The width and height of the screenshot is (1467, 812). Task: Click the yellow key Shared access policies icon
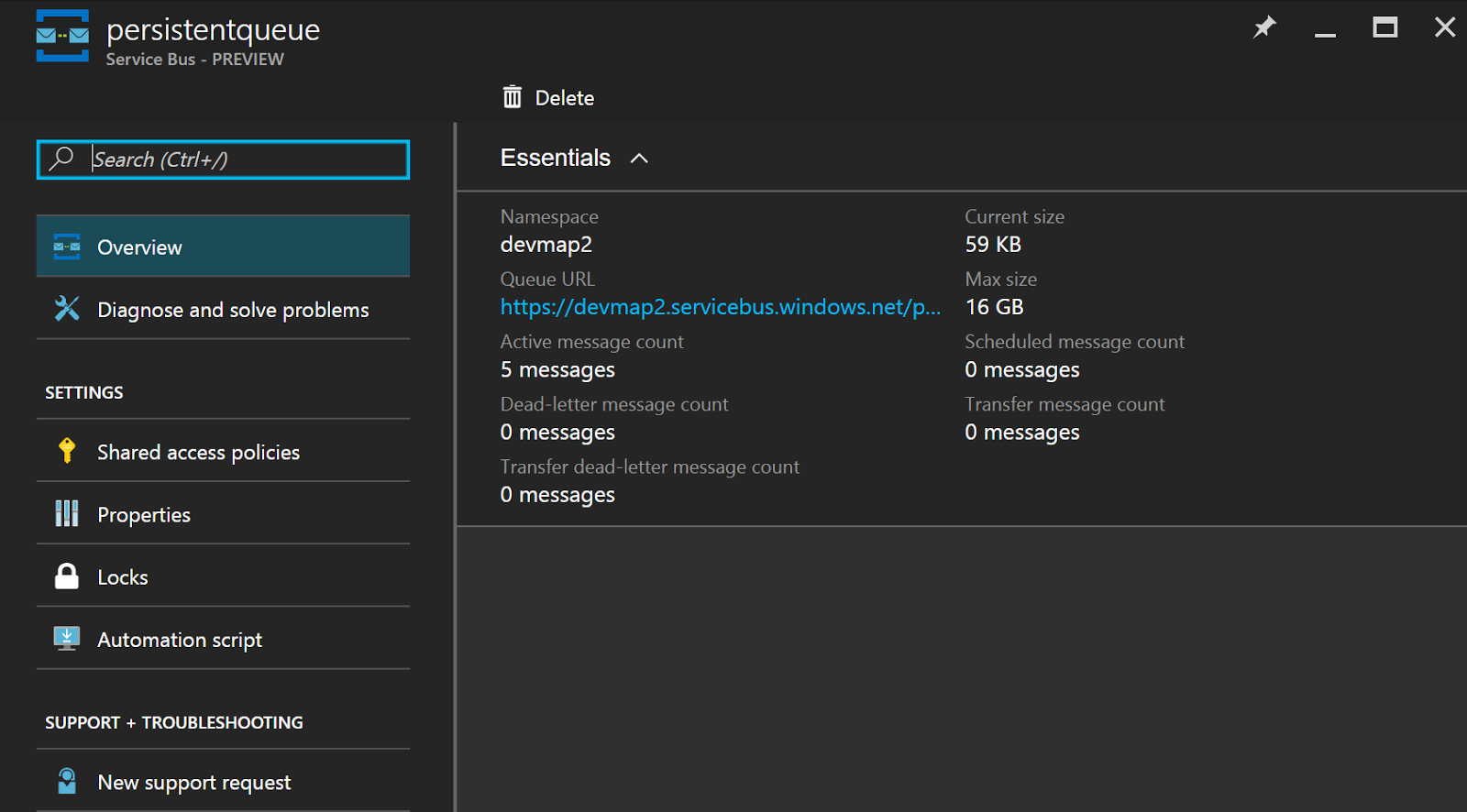coord(67,451)
